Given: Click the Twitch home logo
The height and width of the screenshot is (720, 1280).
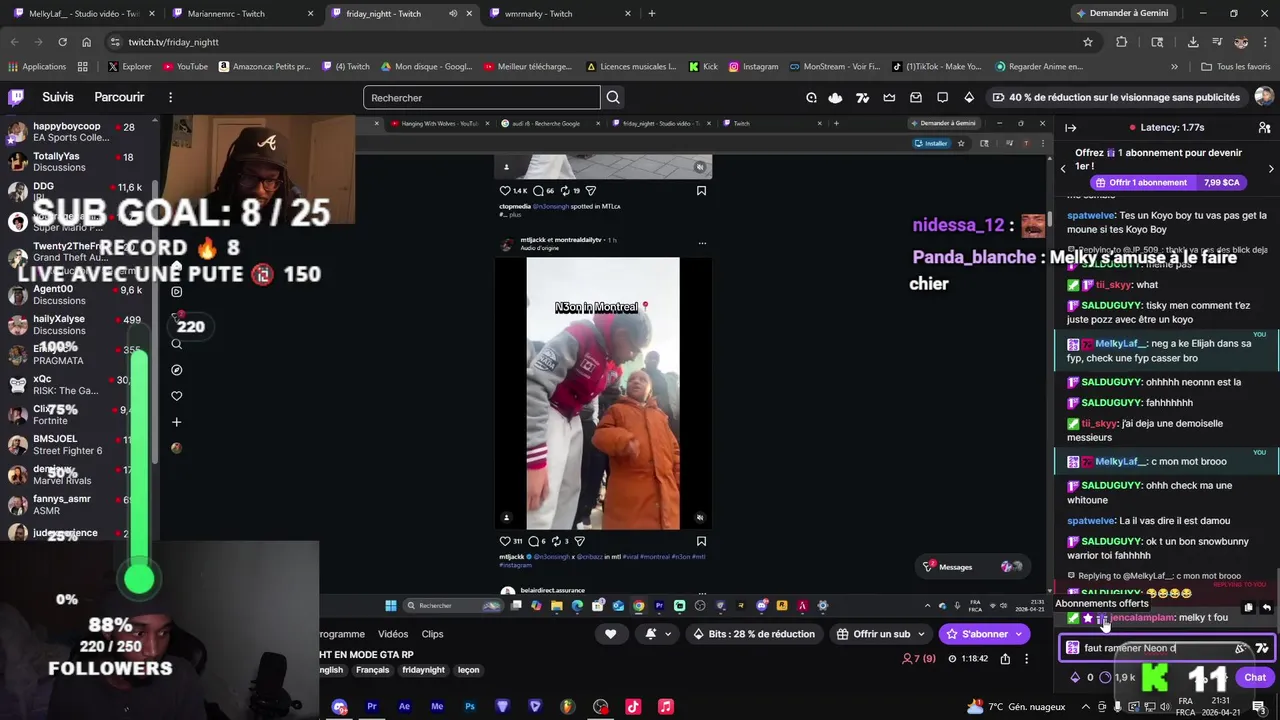Looking at the screenshot, I should click(16, 97).
